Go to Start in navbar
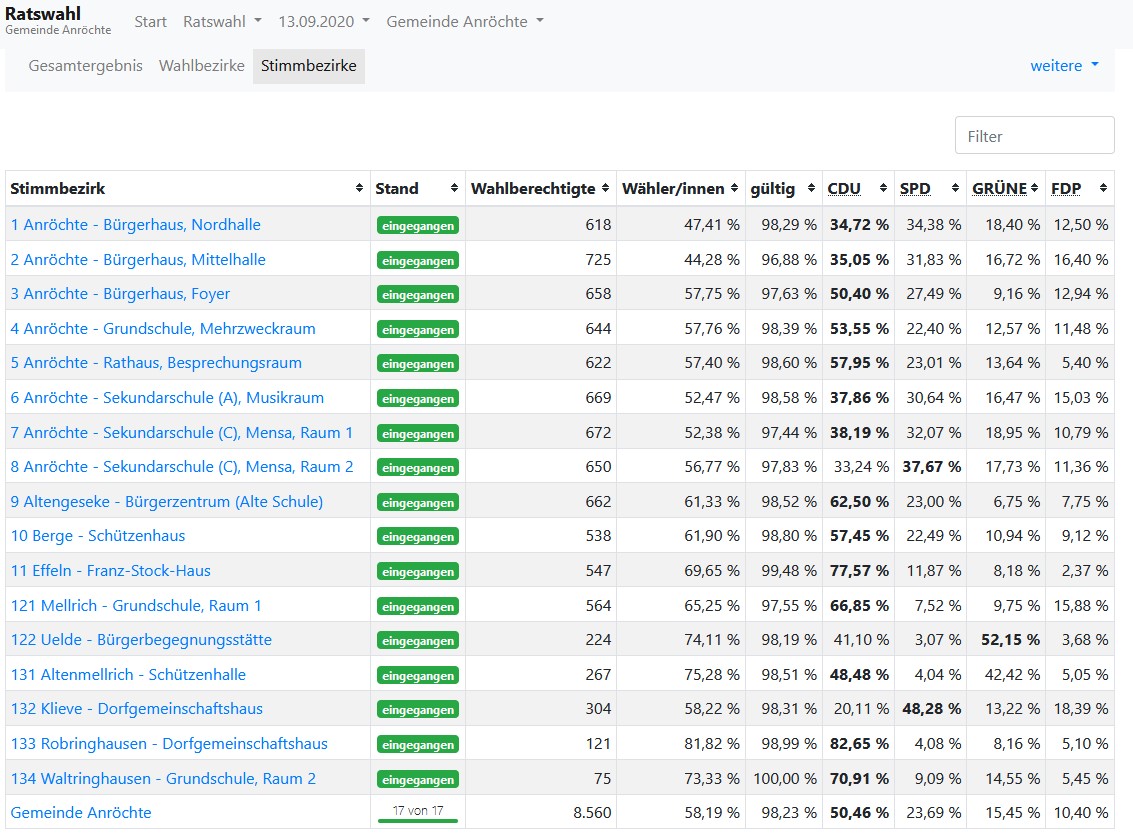This screenshot has height=839, width=1133. coord(150,22)
